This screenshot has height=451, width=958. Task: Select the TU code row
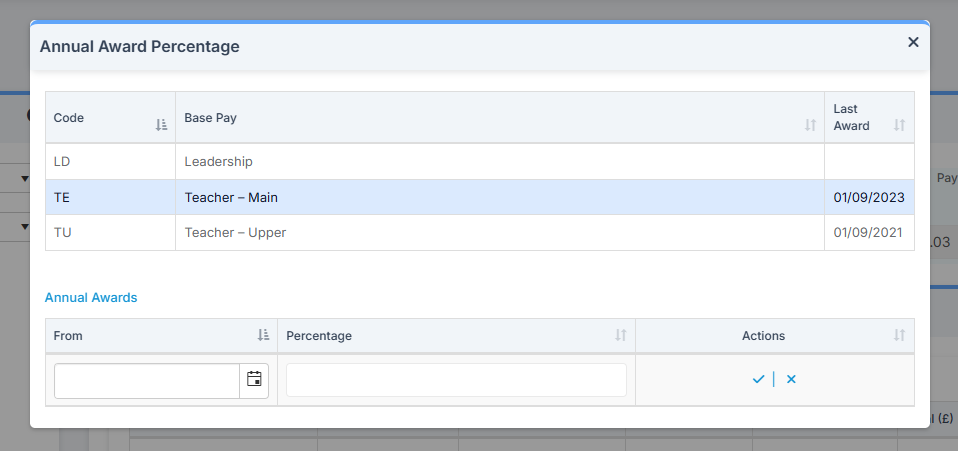62,233
